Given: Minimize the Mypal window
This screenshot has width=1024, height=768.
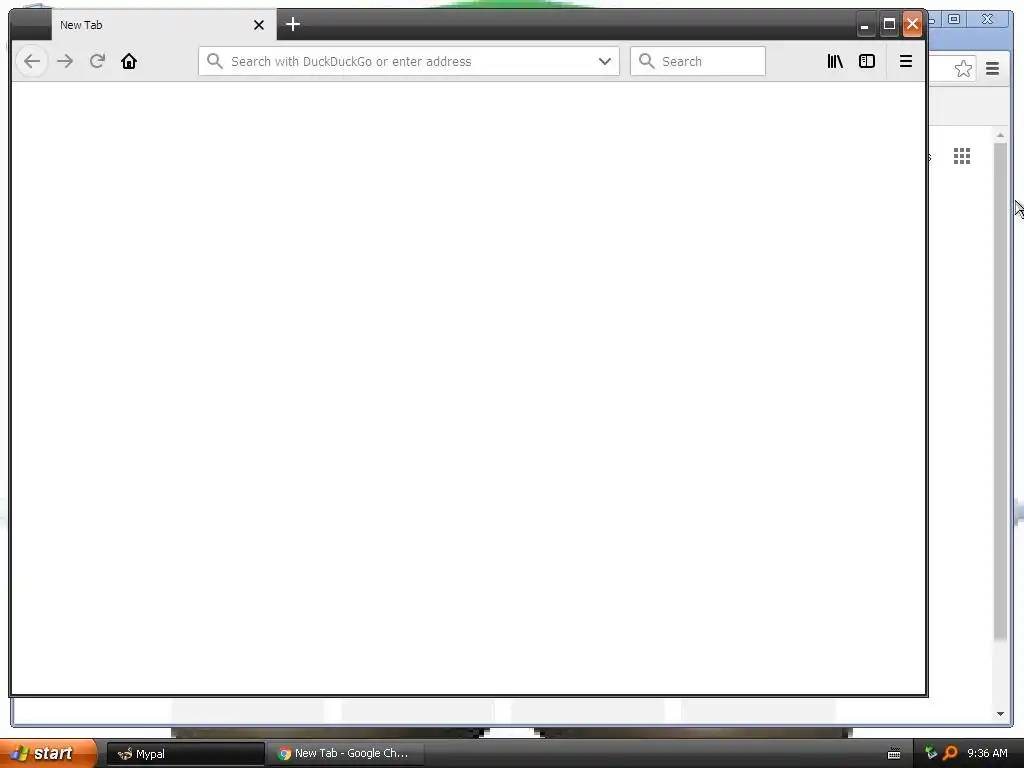Looking at the screenshot, I should pyautogui.click(x=865, y=25).
